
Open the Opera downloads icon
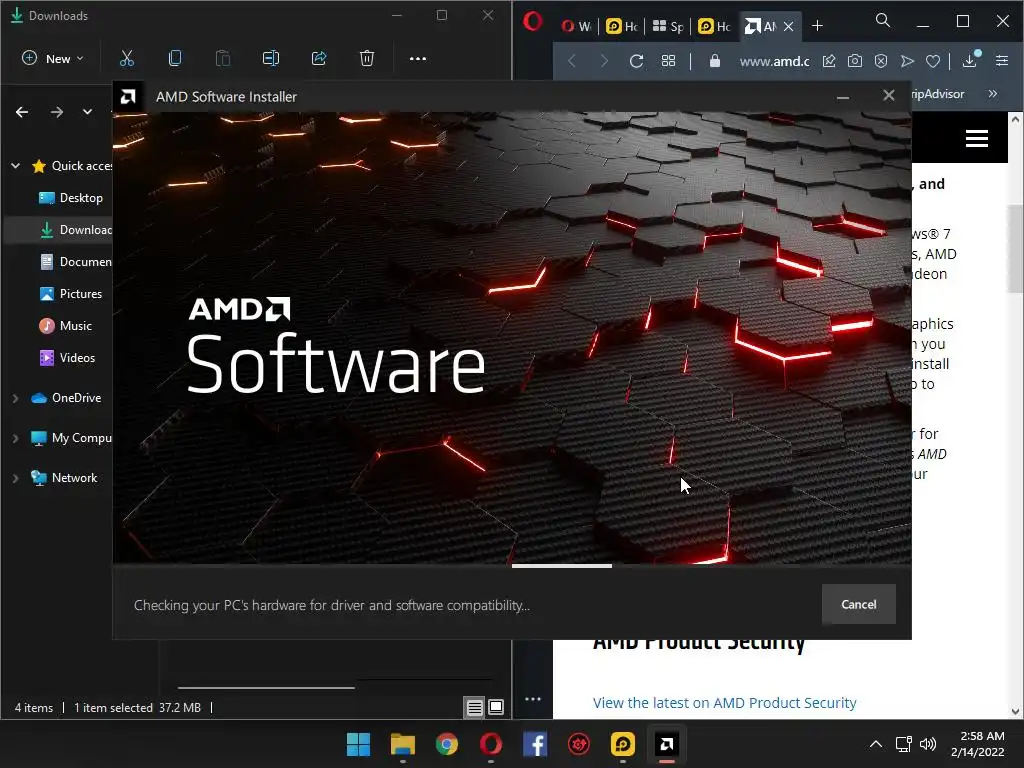pyautogui.click(x=970, y=60)
